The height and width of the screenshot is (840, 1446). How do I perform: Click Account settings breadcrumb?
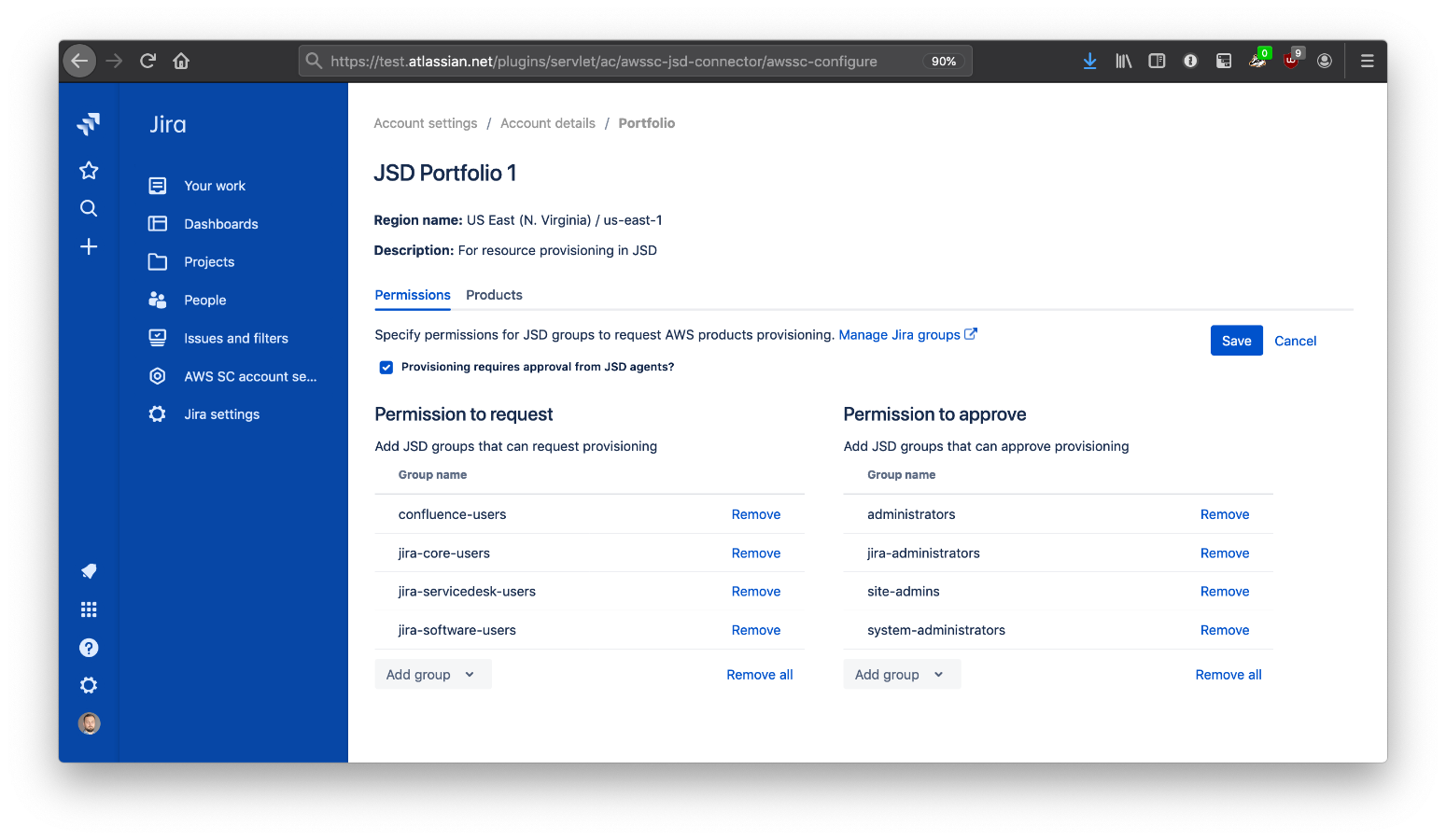coord(426,123)
